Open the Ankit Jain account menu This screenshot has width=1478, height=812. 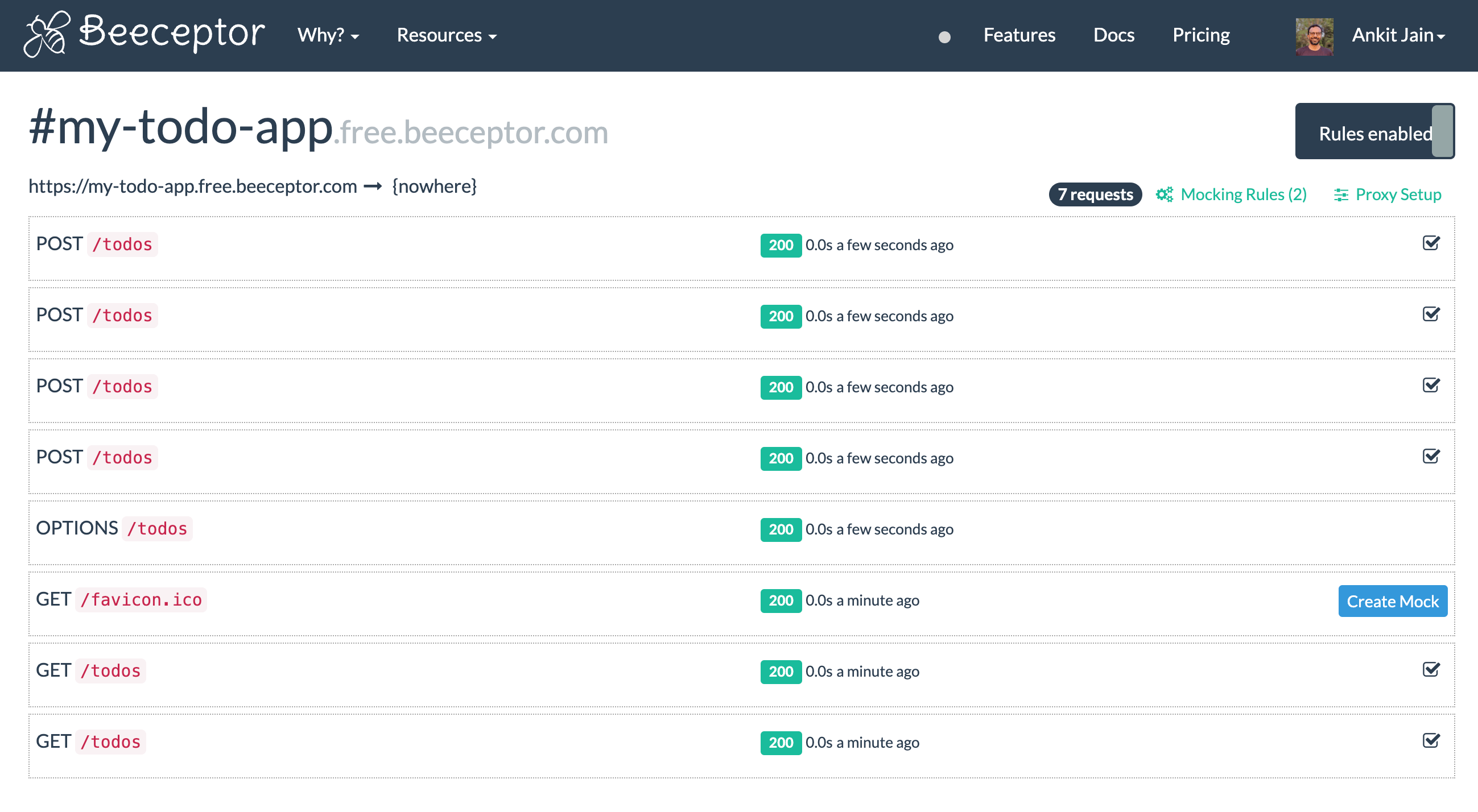[x=1398, y=36]
